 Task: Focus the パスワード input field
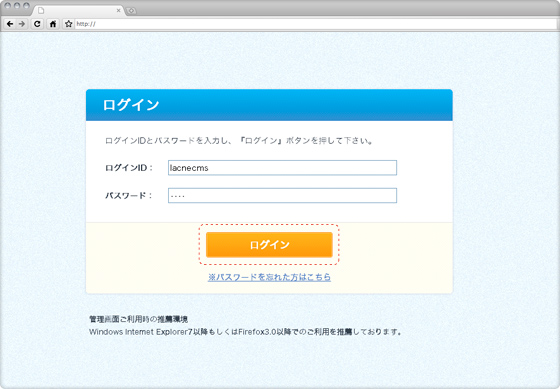pyautogui.click(x=282, y=195)
